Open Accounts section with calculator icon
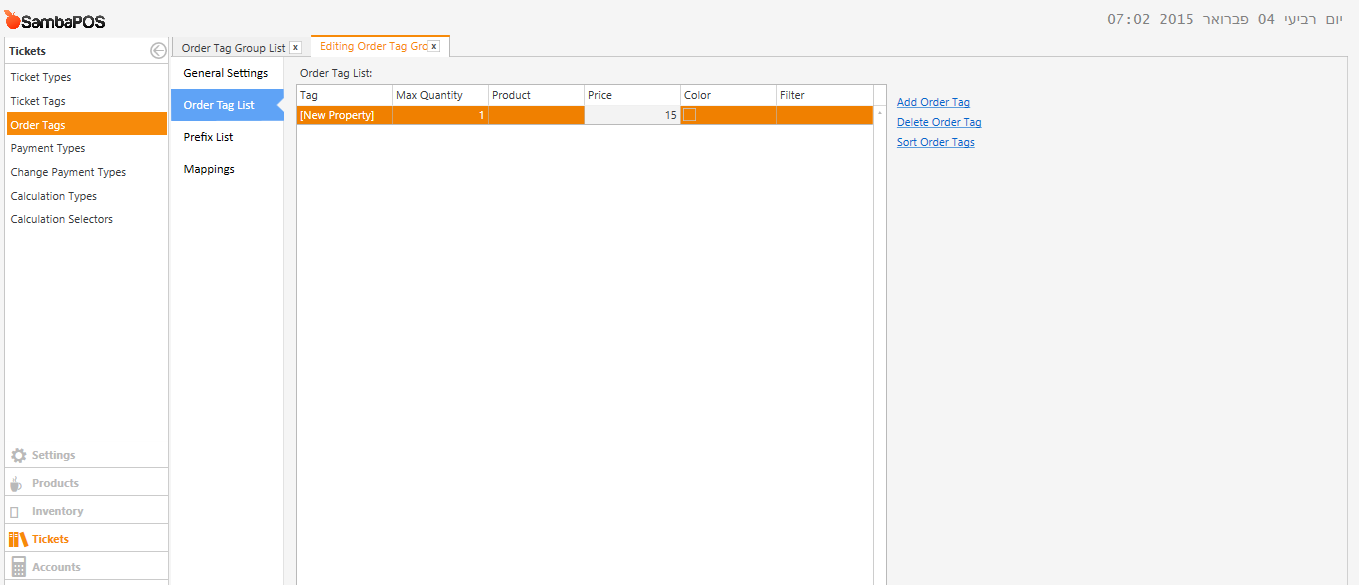Screen dimensions: 1359x585 pyautogui.click(x=19, y=567)
